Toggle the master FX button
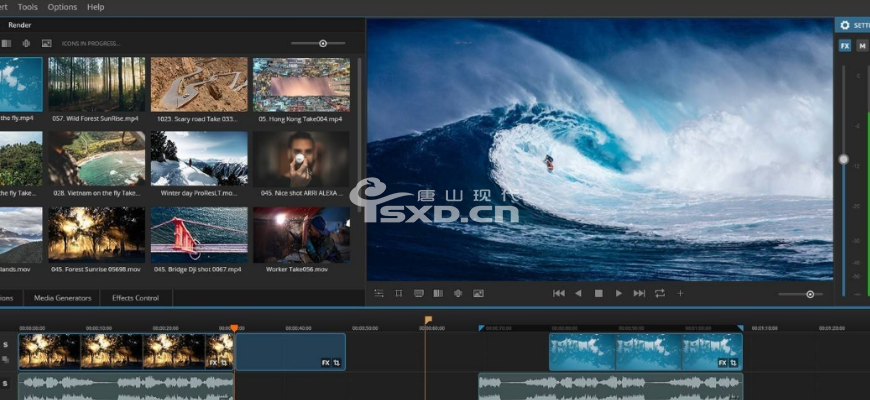The width and height of the screenshot is (870, 400). pos(844,46)
